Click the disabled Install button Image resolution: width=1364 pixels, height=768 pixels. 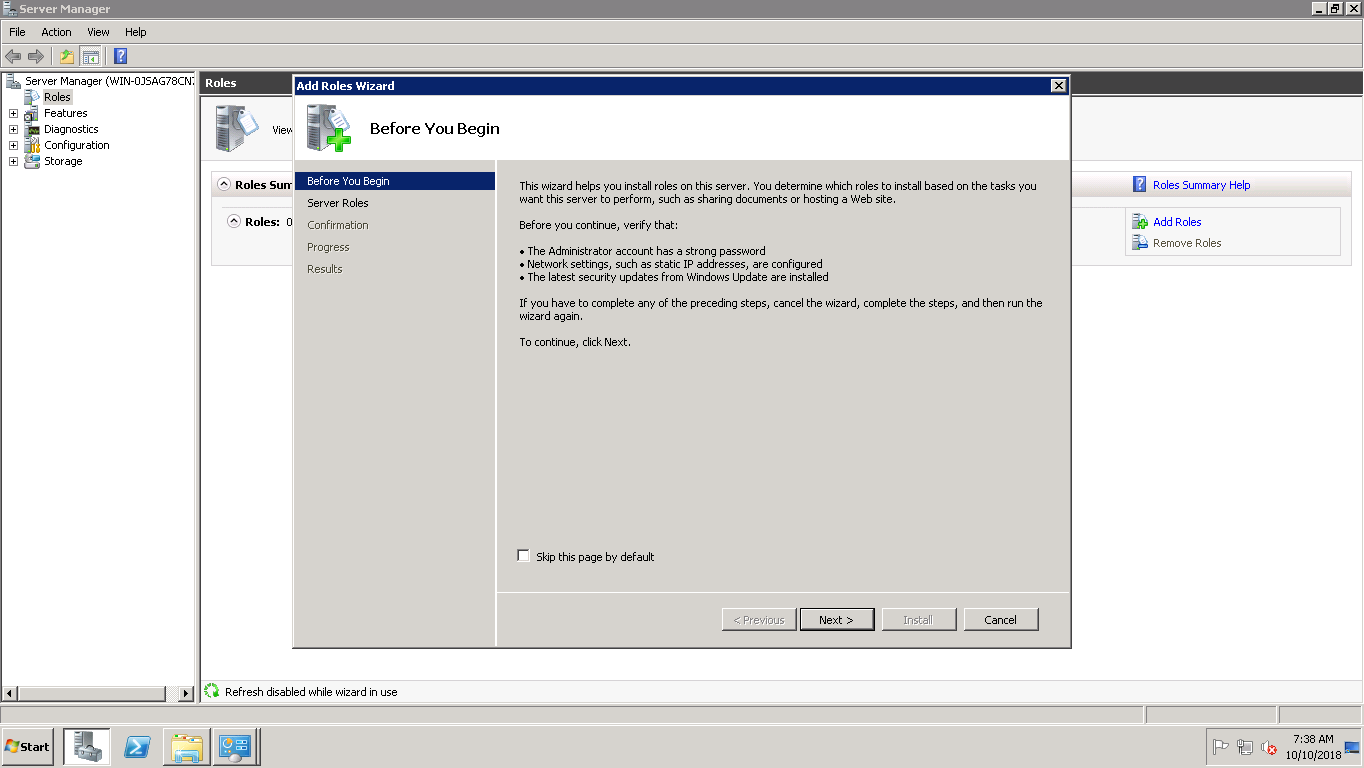tap(919, 620)
